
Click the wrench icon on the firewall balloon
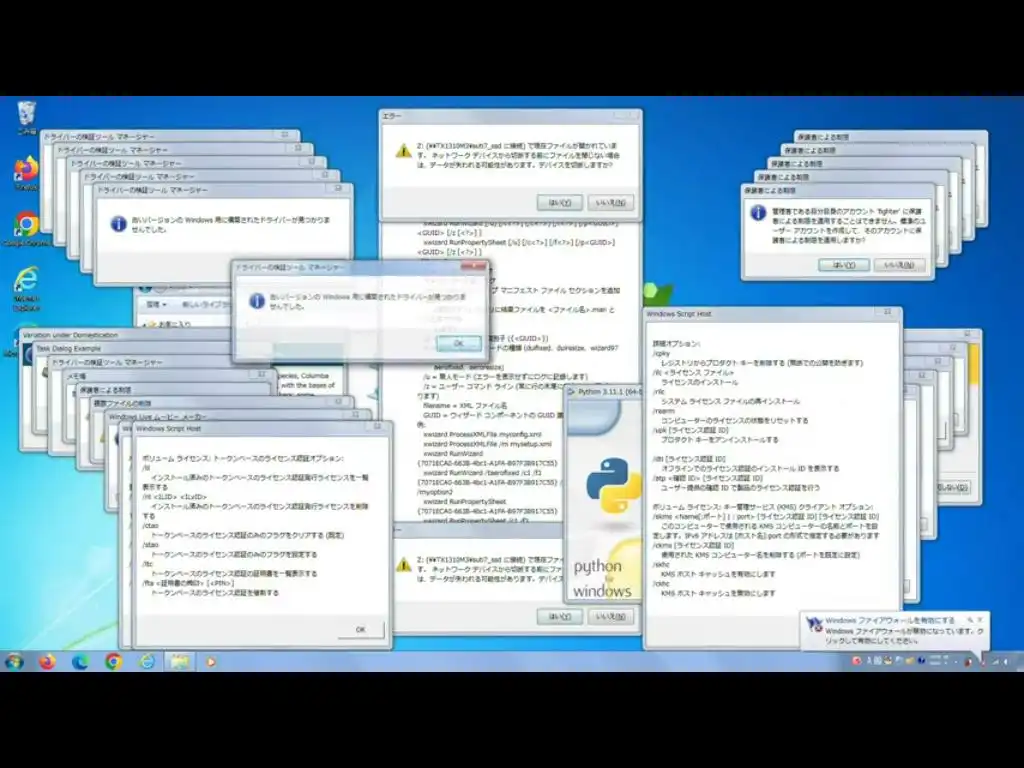pos(970,620)
